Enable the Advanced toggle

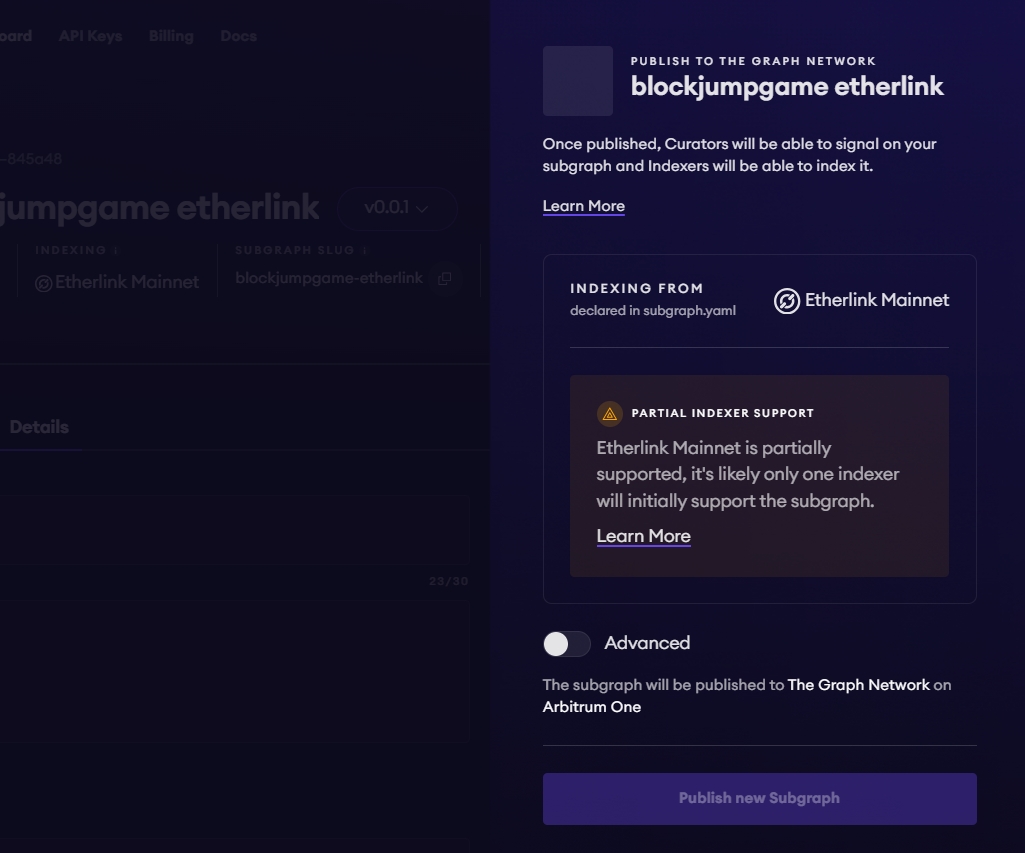565,643
